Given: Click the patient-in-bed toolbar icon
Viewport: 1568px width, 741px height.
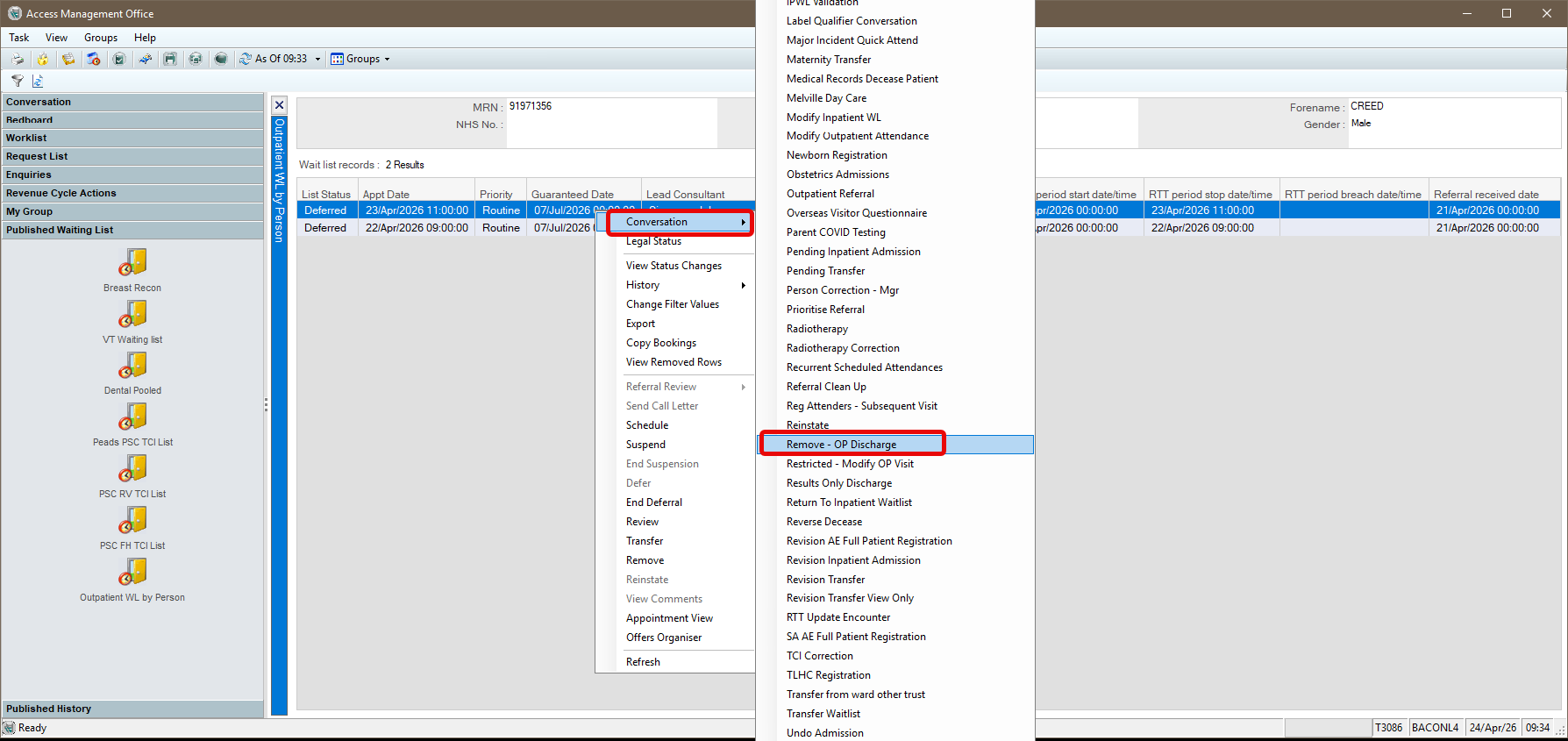Looking at the screenshot, I should [145, 59].
